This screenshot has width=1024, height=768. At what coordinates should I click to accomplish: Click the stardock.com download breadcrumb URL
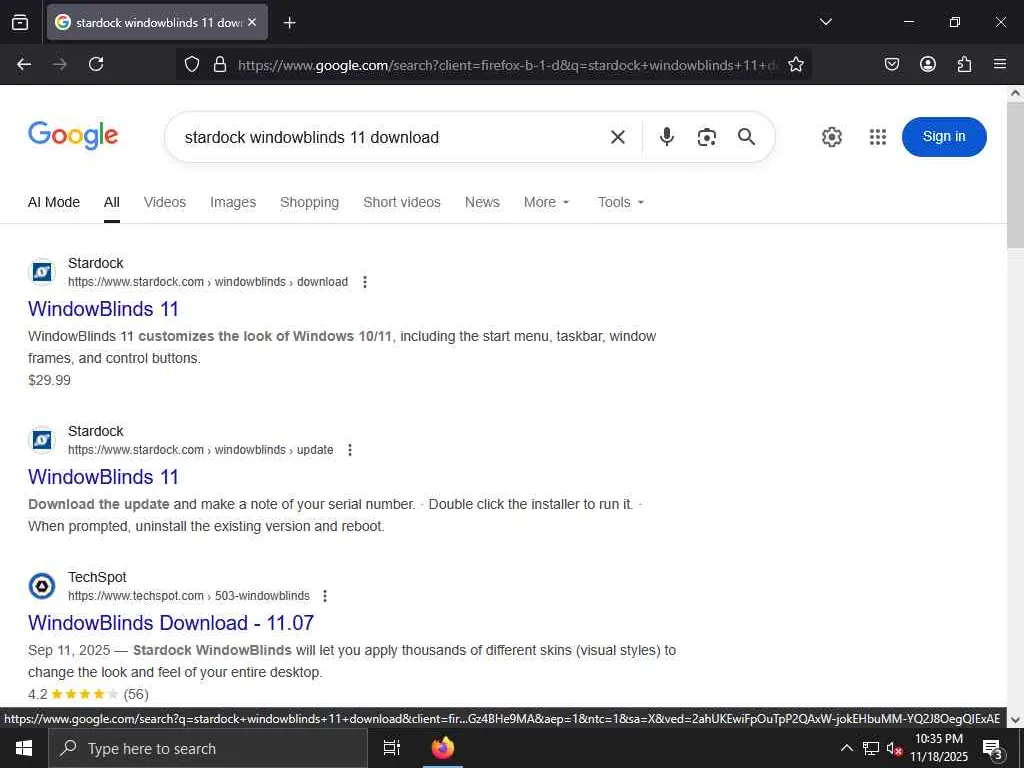208,282
